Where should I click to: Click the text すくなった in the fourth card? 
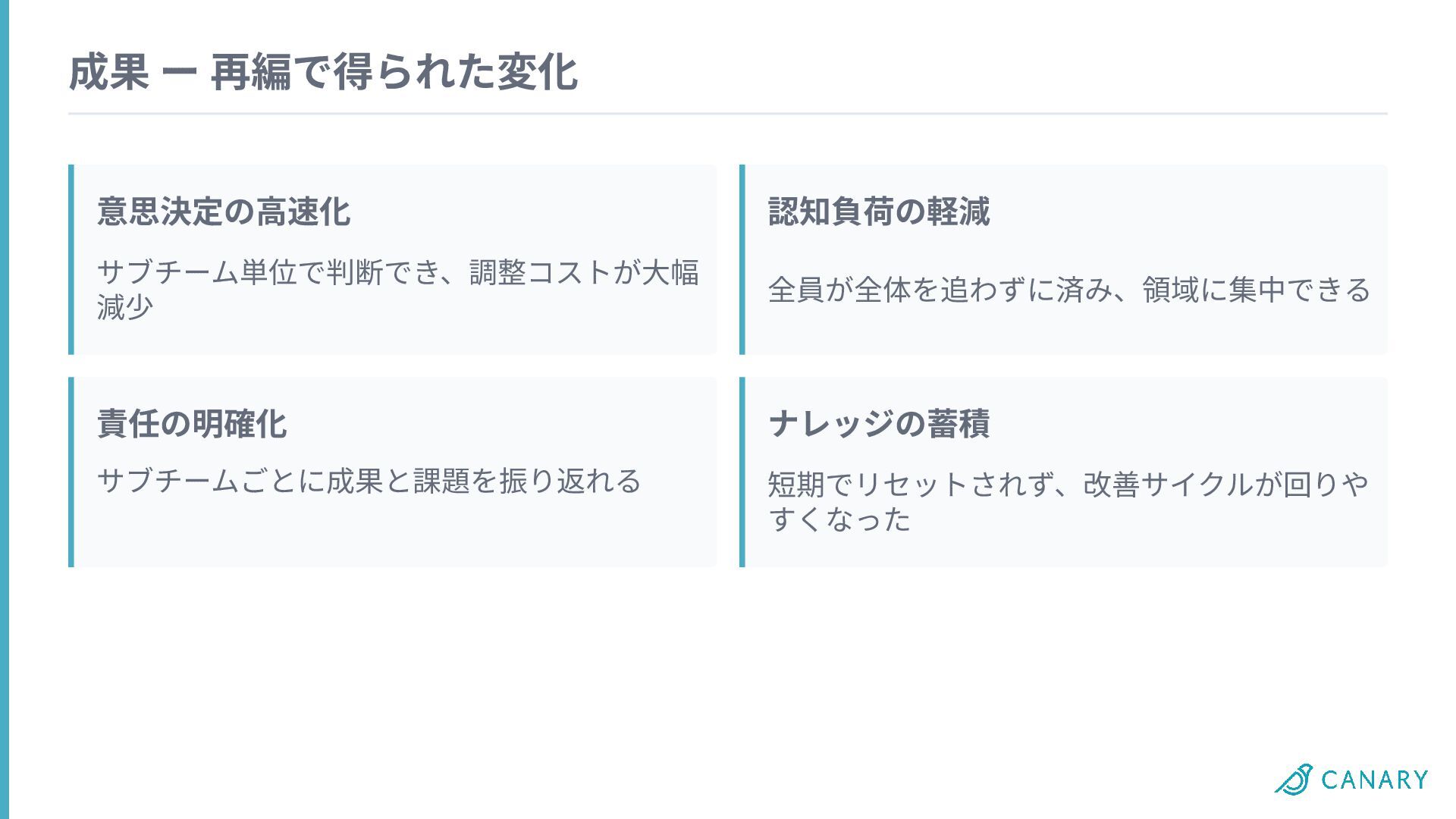839,519
